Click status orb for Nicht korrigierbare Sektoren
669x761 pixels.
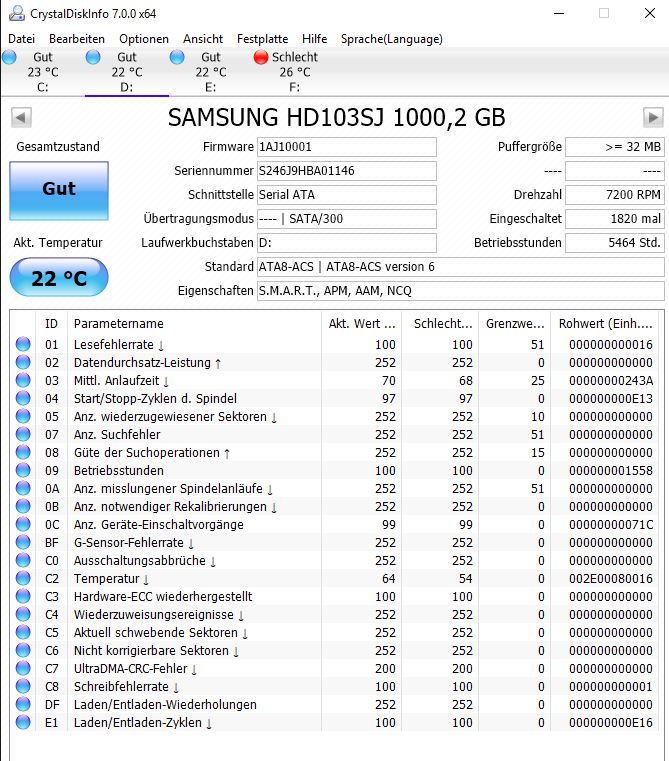[23, 650]
